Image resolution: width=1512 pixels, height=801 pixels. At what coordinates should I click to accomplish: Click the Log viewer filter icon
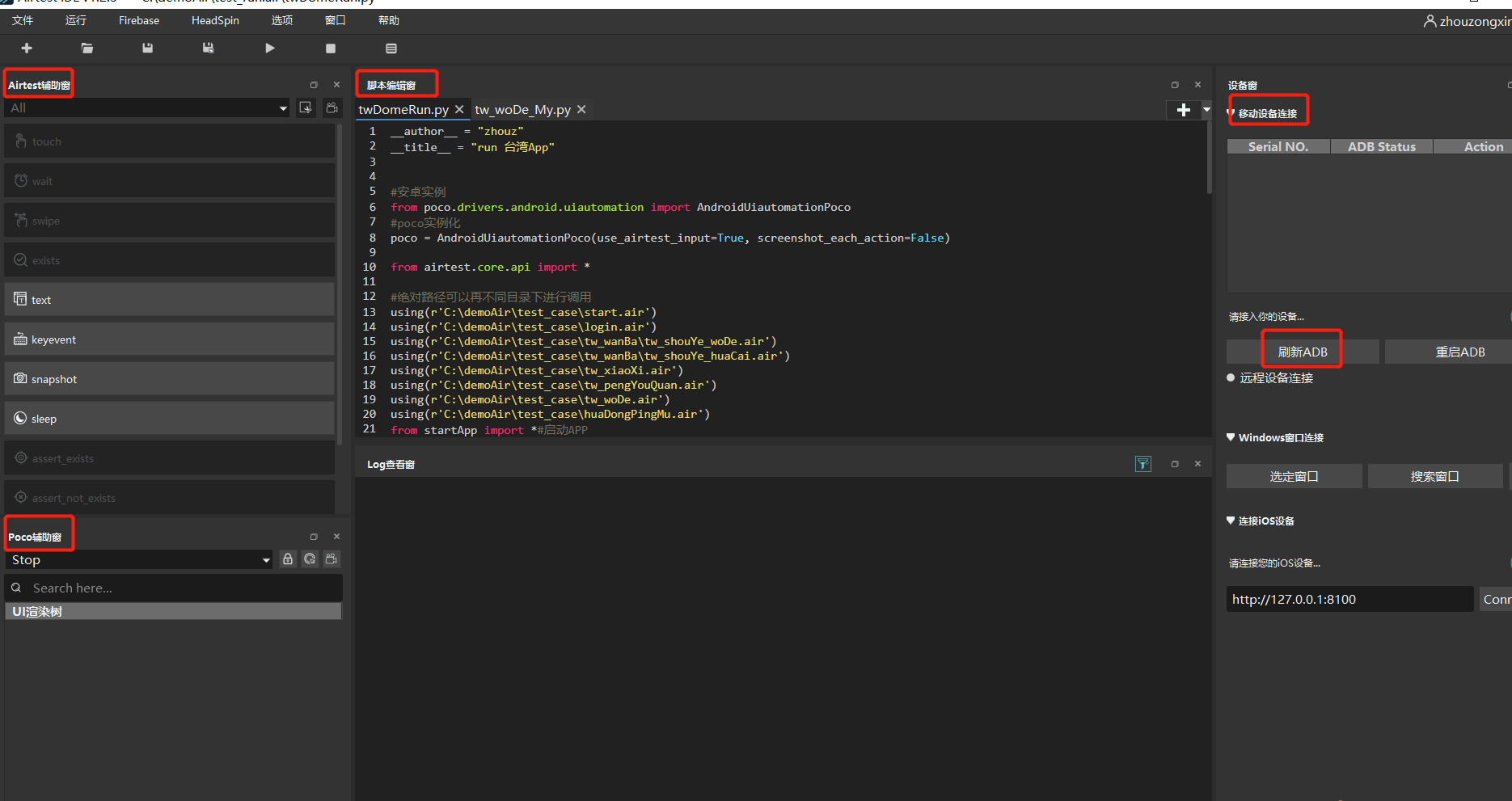1142,464
